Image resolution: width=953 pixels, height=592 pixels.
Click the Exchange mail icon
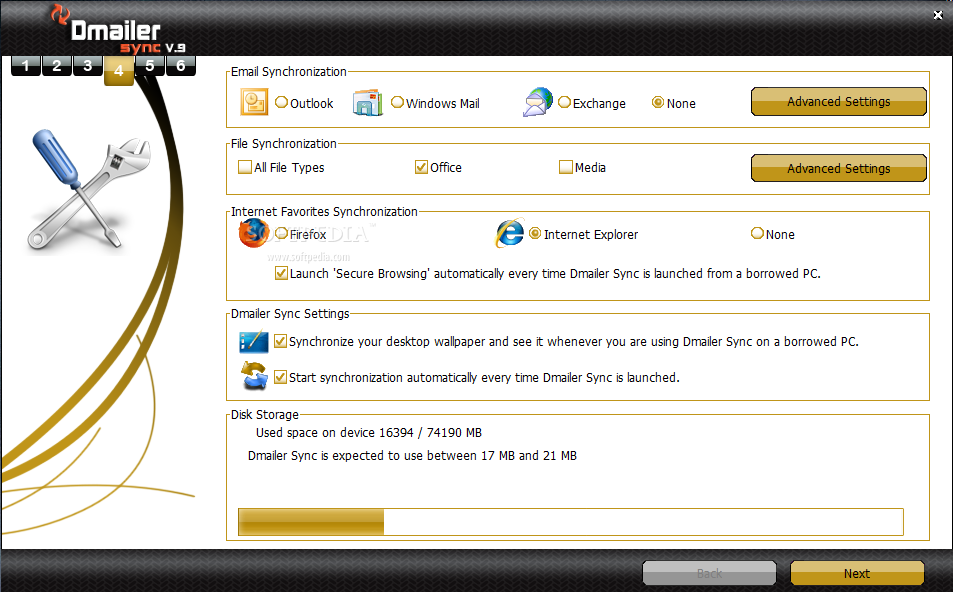[x=538, y=102]
